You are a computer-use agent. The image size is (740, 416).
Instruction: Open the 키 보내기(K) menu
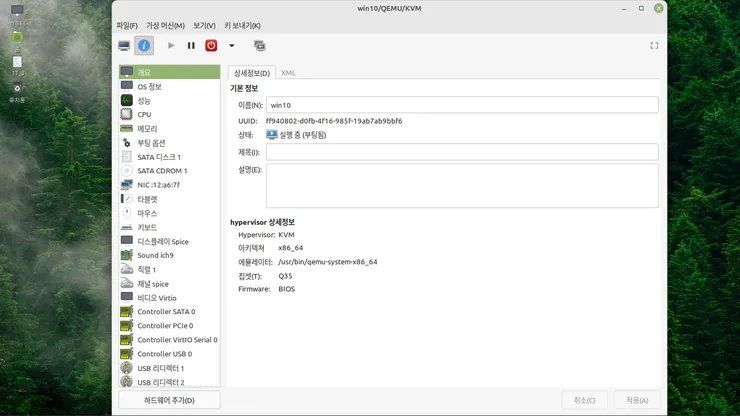pos(242,25)
